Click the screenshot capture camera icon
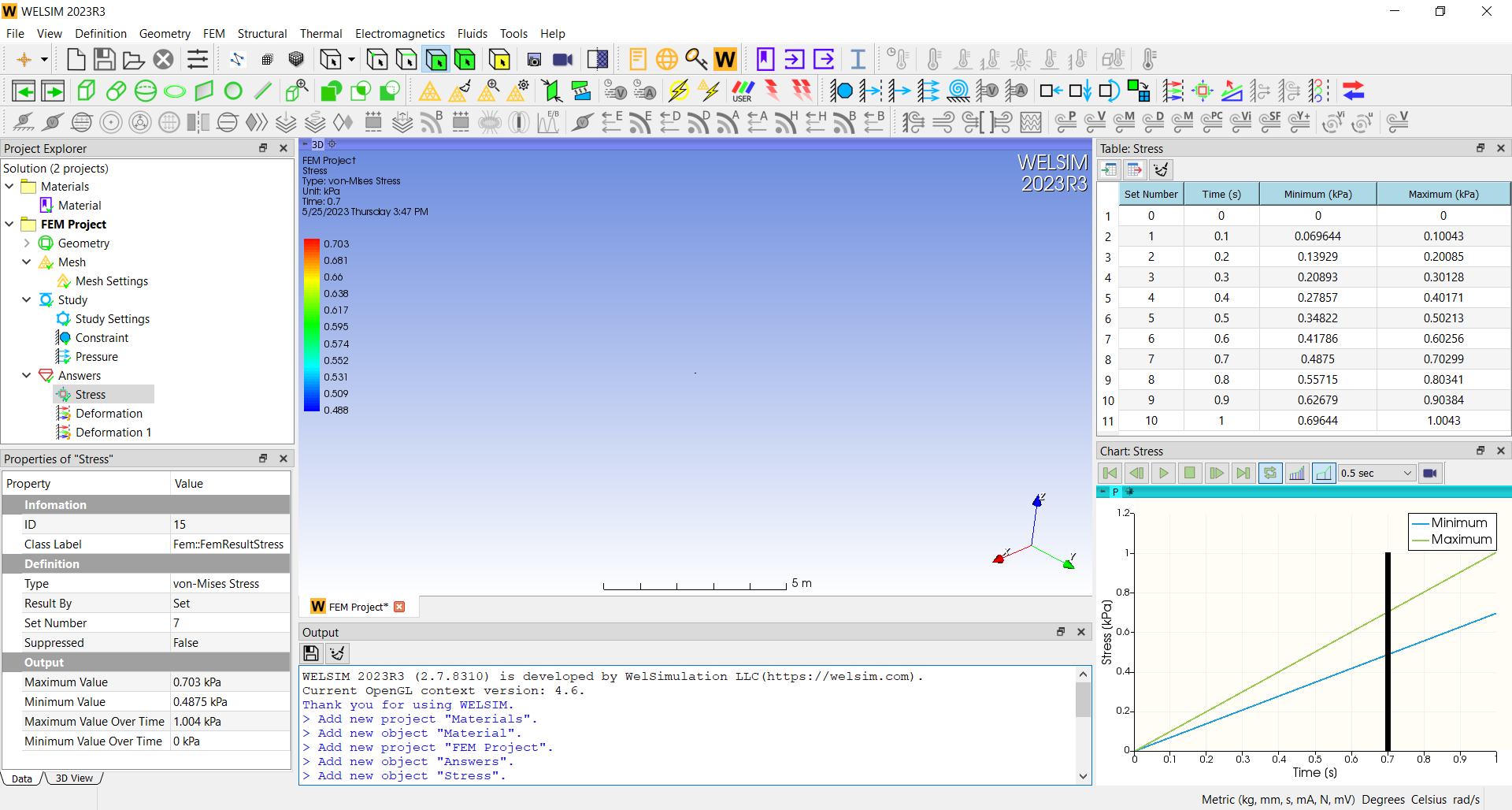The height and width of the screenshot is (810, 1512). (x=534, y=59)
